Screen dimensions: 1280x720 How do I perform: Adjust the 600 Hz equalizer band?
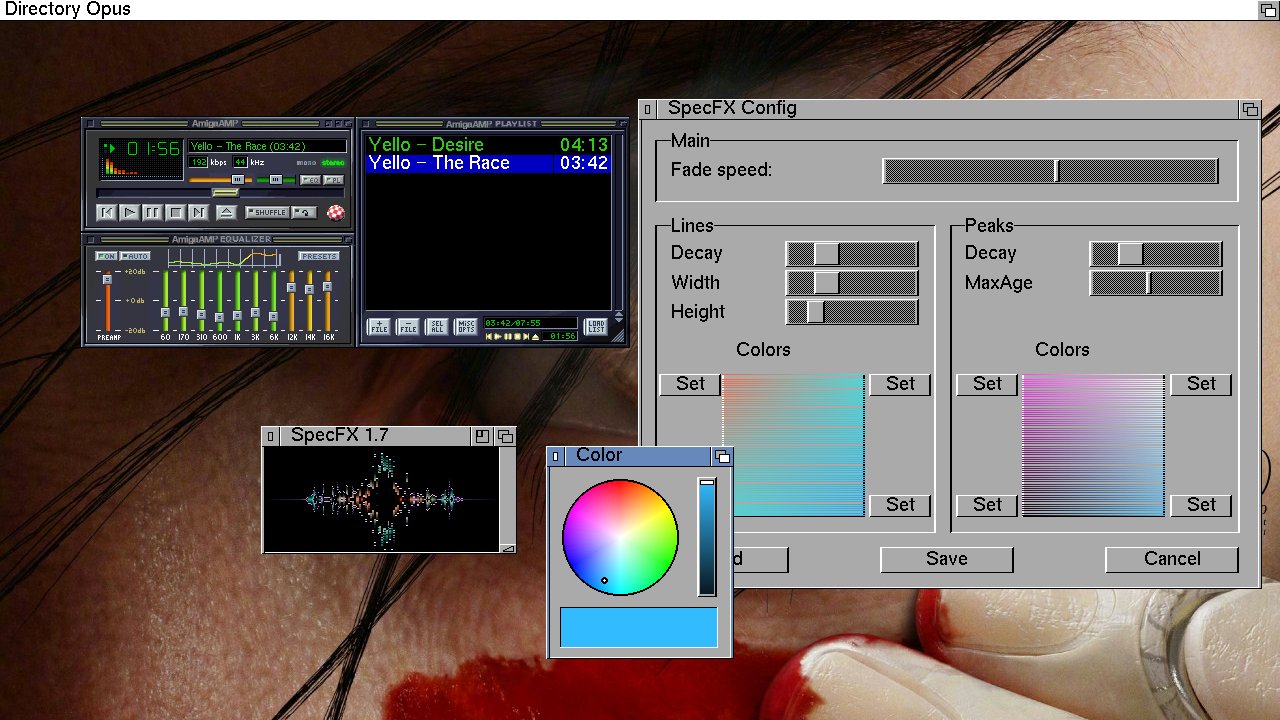coord(219,300)
